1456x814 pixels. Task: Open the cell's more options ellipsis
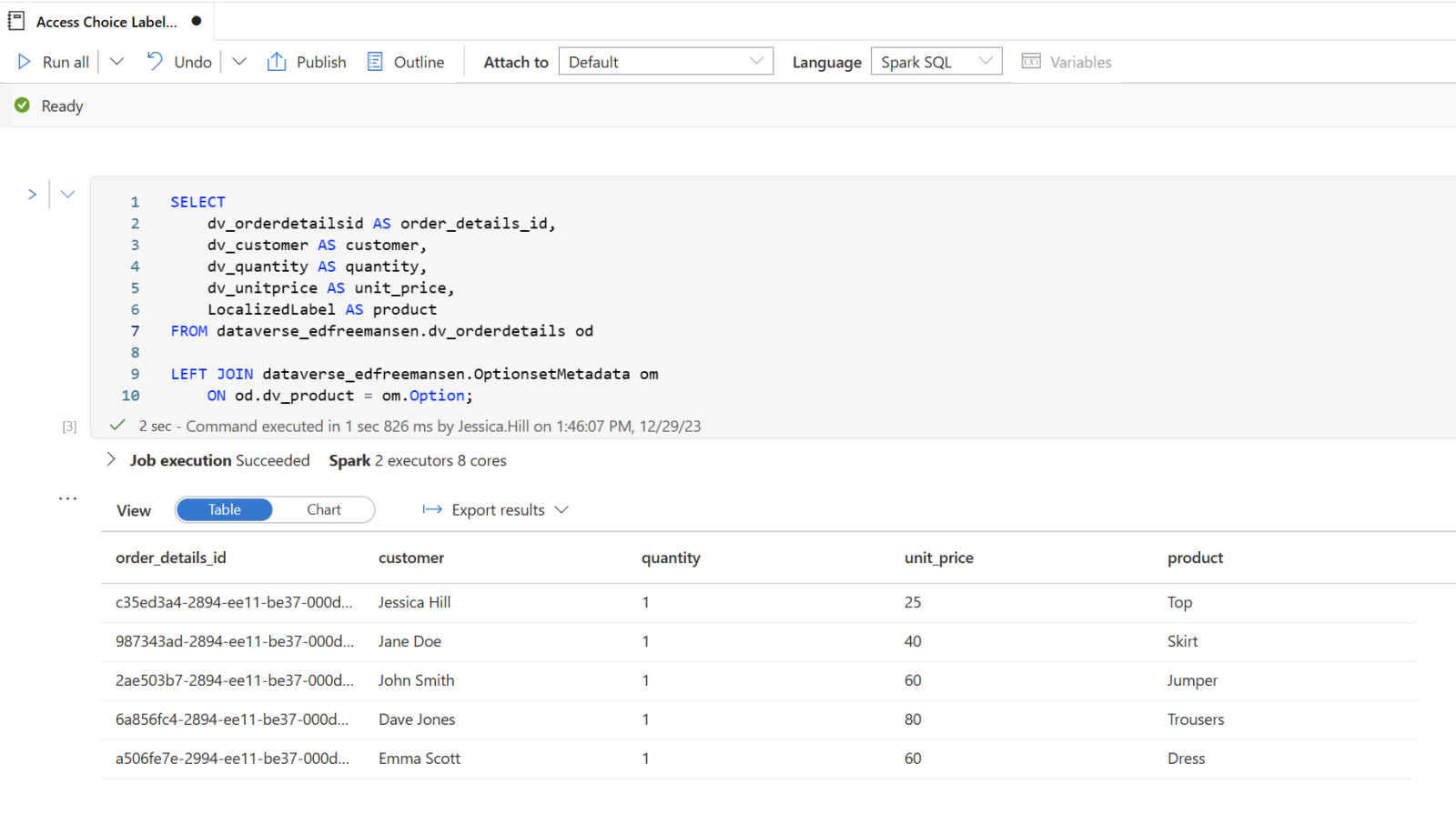pyautogui.click(x=68, y=498)
